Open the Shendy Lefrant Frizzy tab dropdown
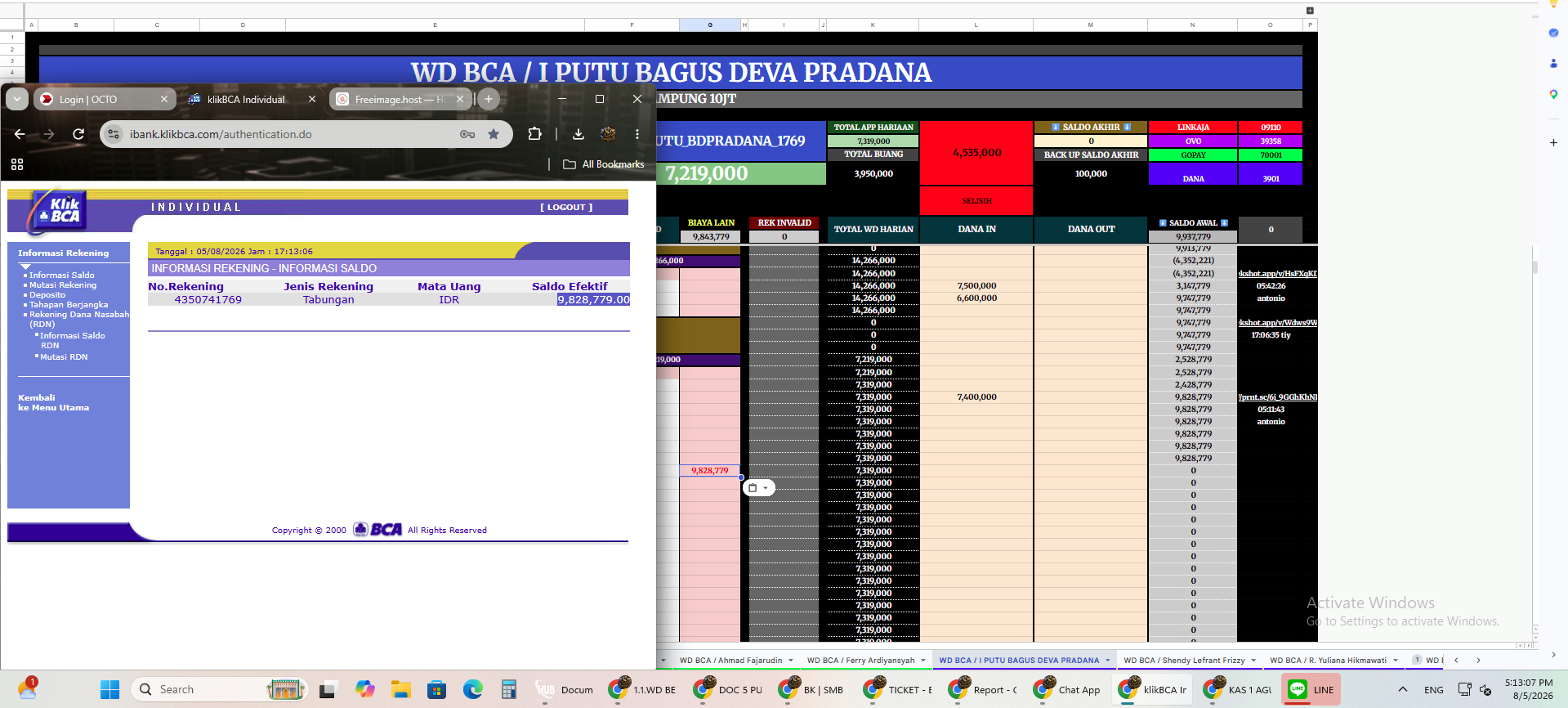 coord(1253,661)
